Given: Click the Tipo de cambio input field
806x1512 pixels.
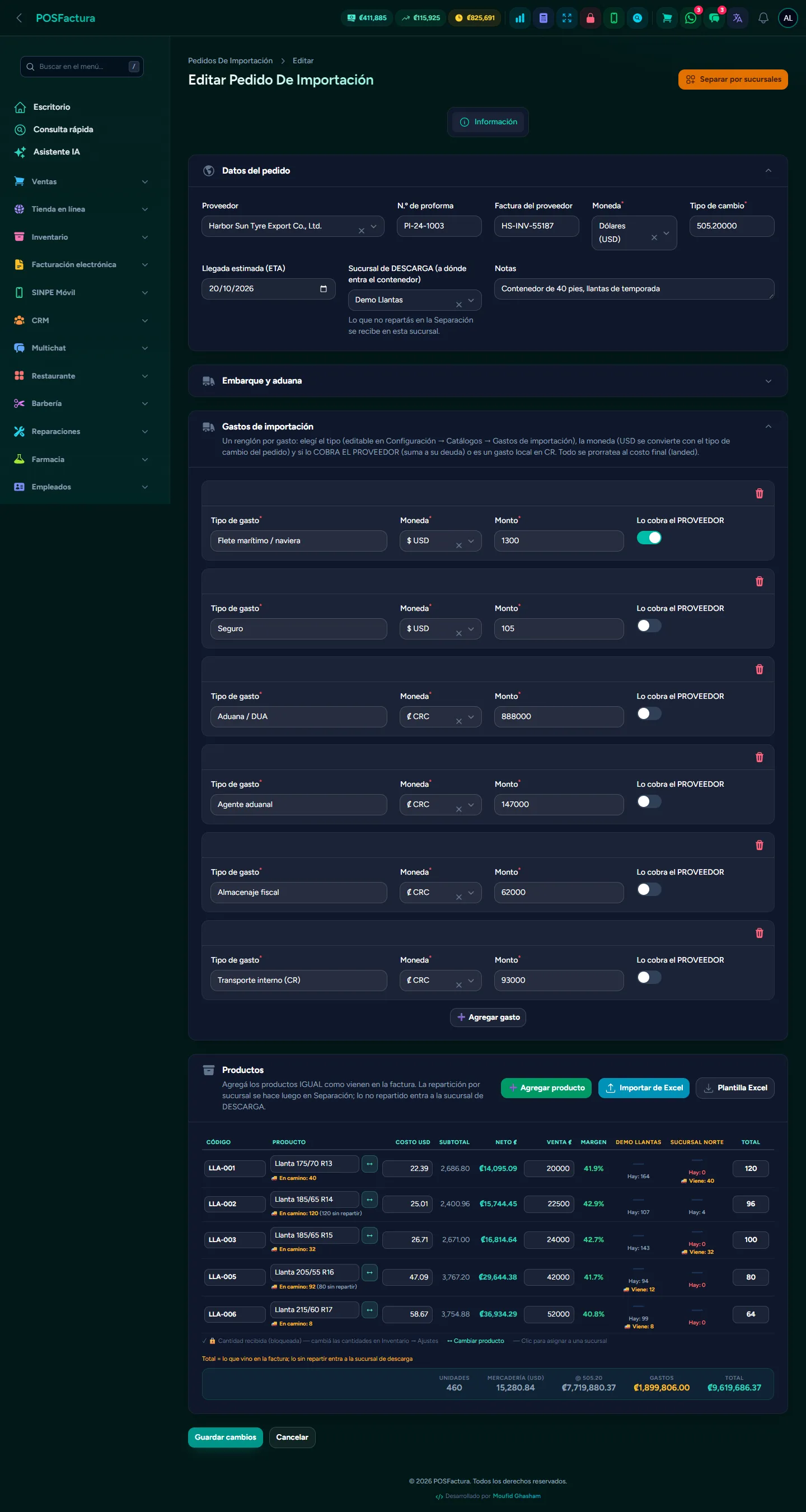Looking at the screenshot, I should (x=732, y=226).
